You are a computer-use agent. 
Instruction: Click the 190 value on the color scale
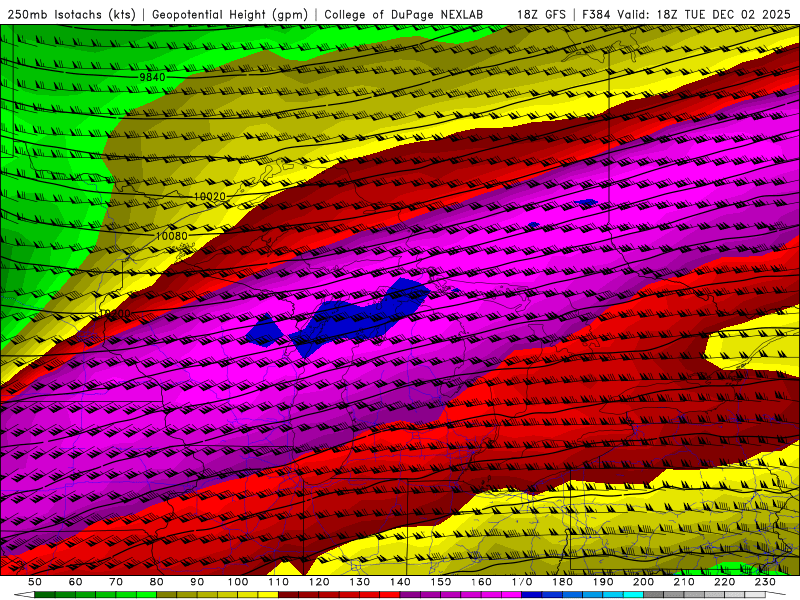[603, 582]
